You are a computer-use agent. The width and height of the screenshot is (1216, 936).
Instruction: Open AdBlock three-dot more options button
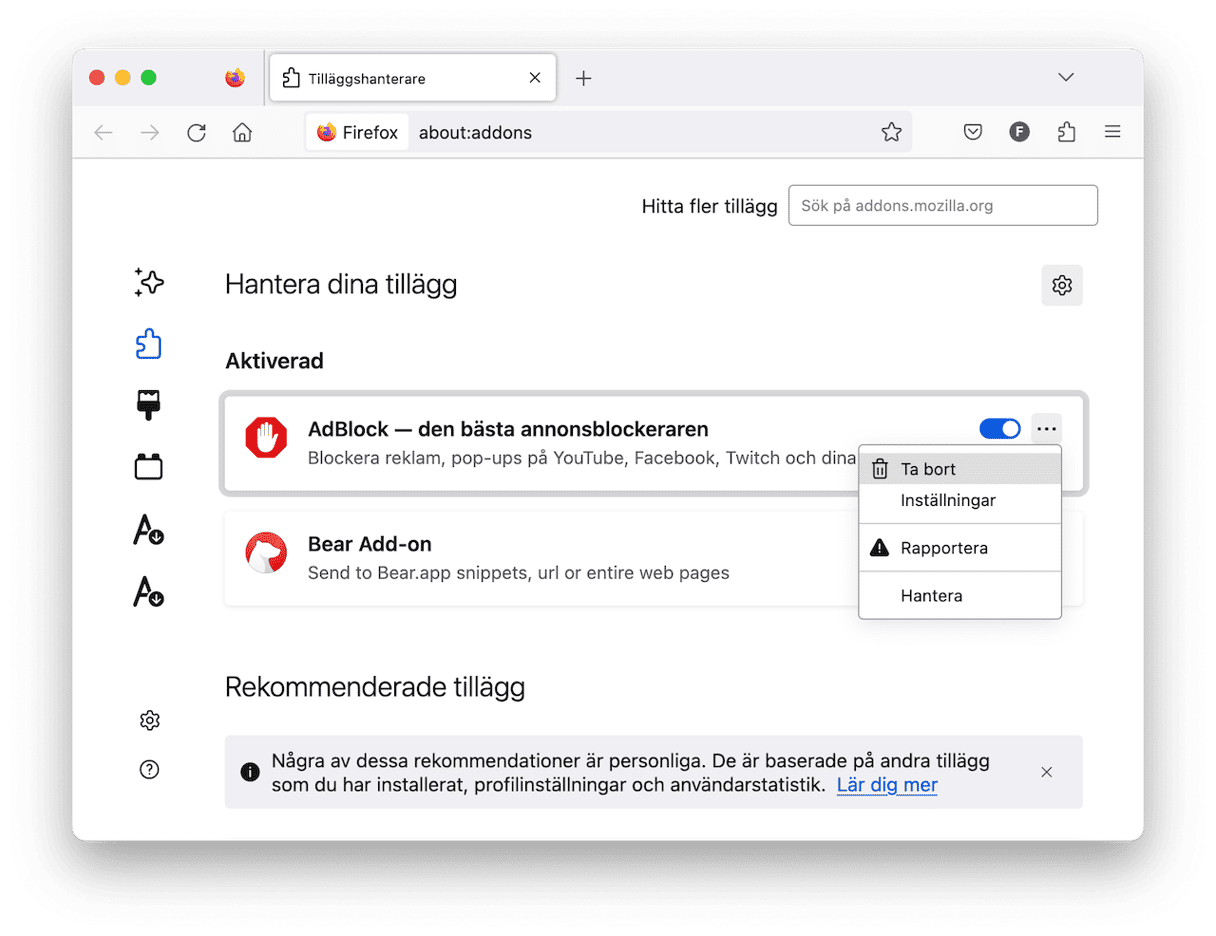point(1046,429)
